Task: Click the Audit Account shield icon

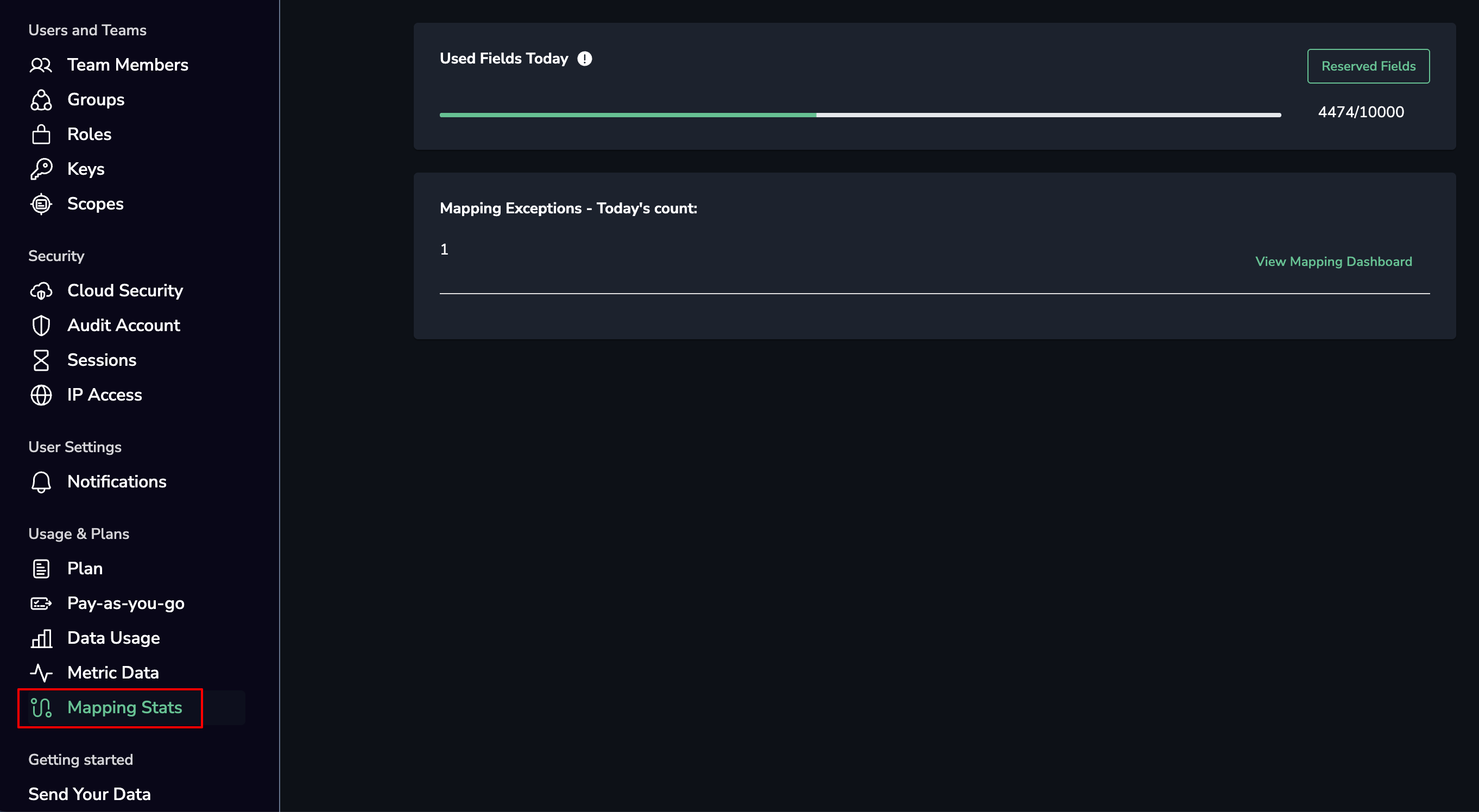Action: [41, 325]
